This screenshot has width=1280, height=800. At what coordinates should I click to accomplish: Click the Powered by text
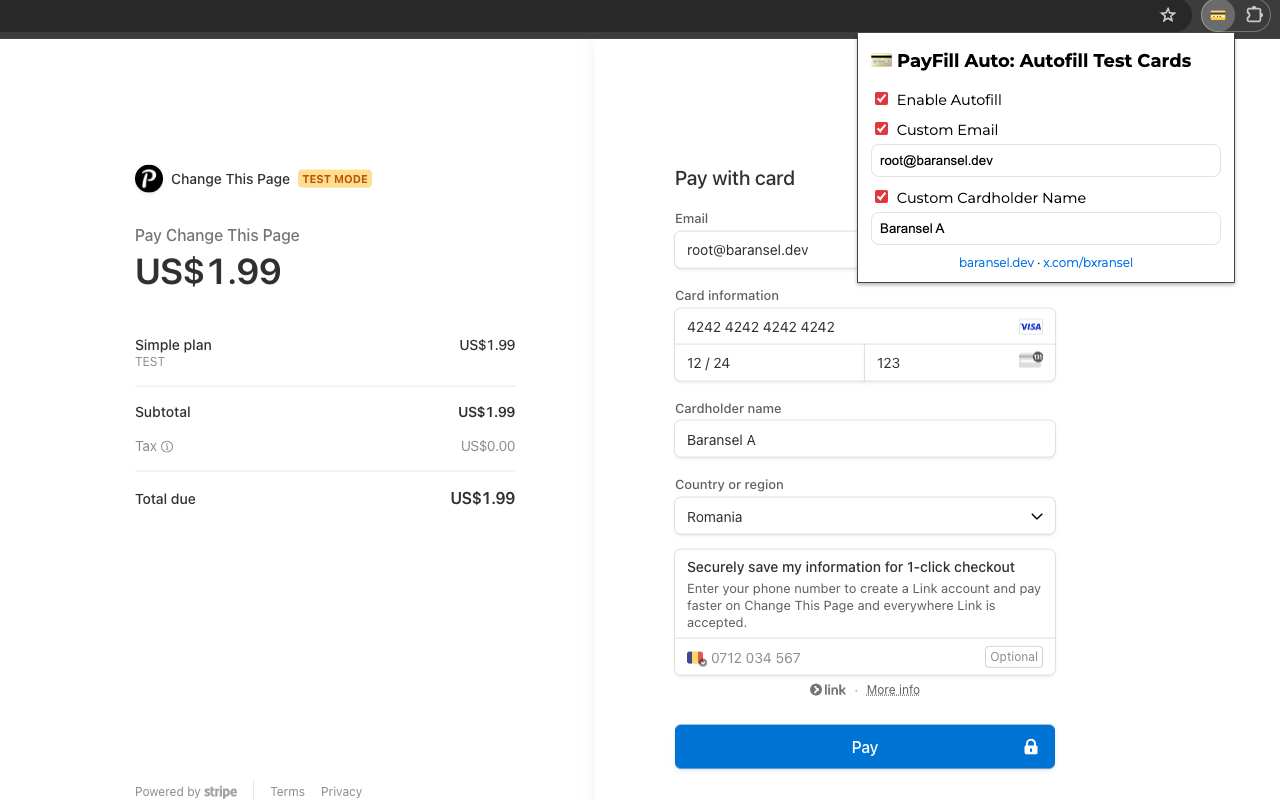pyautogui.click(x=168, y=792)
